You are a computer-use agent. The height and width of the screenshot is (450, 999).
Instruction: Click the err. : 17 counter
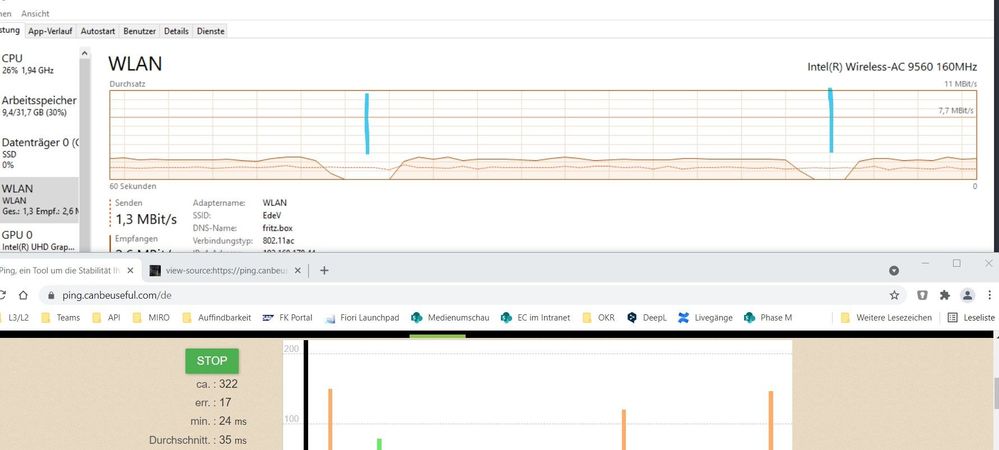tap(213, 403)
